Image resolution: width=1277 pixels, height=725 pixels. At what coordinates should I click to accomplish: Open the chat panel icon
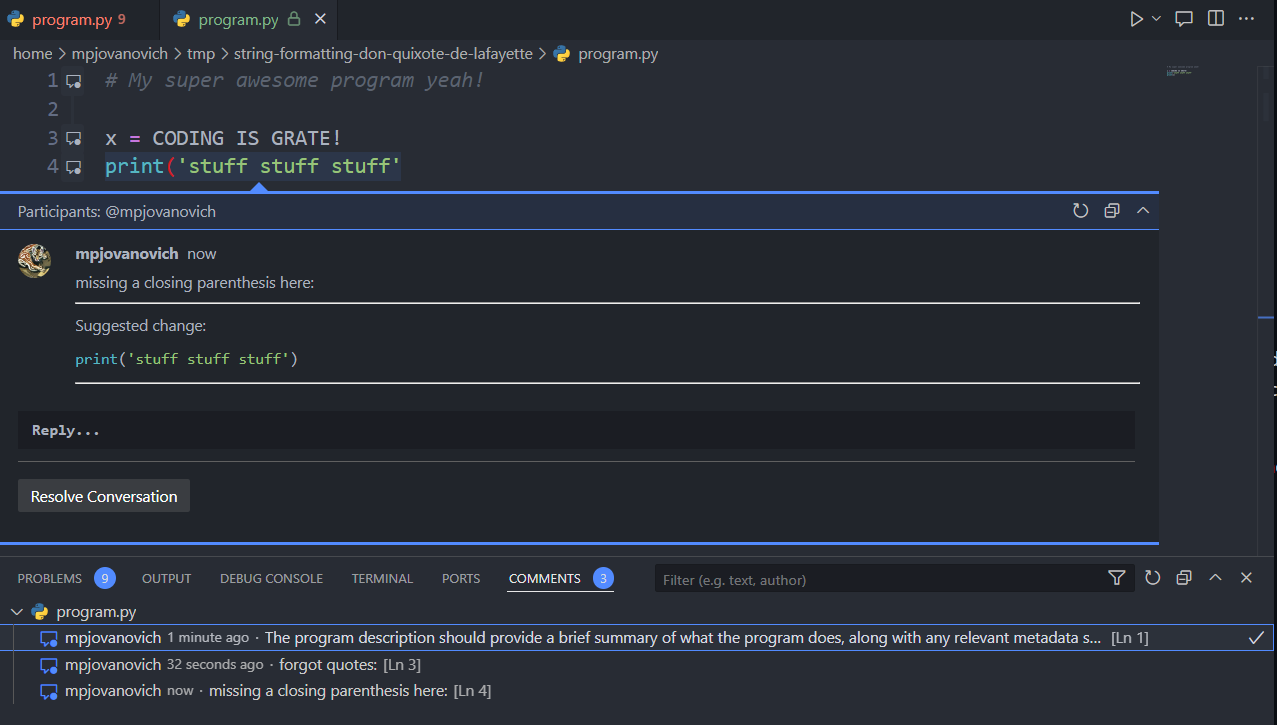(1184, 18)
